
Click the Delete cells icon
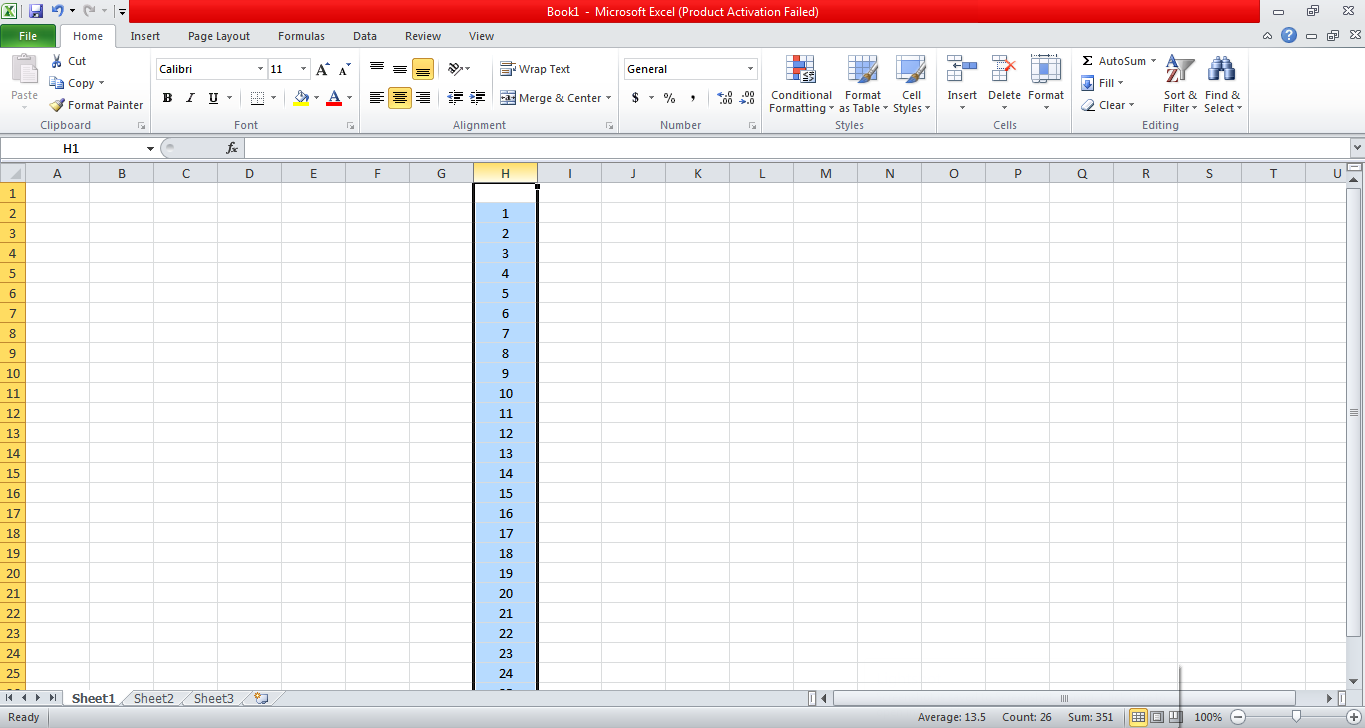pos(1004,70)
